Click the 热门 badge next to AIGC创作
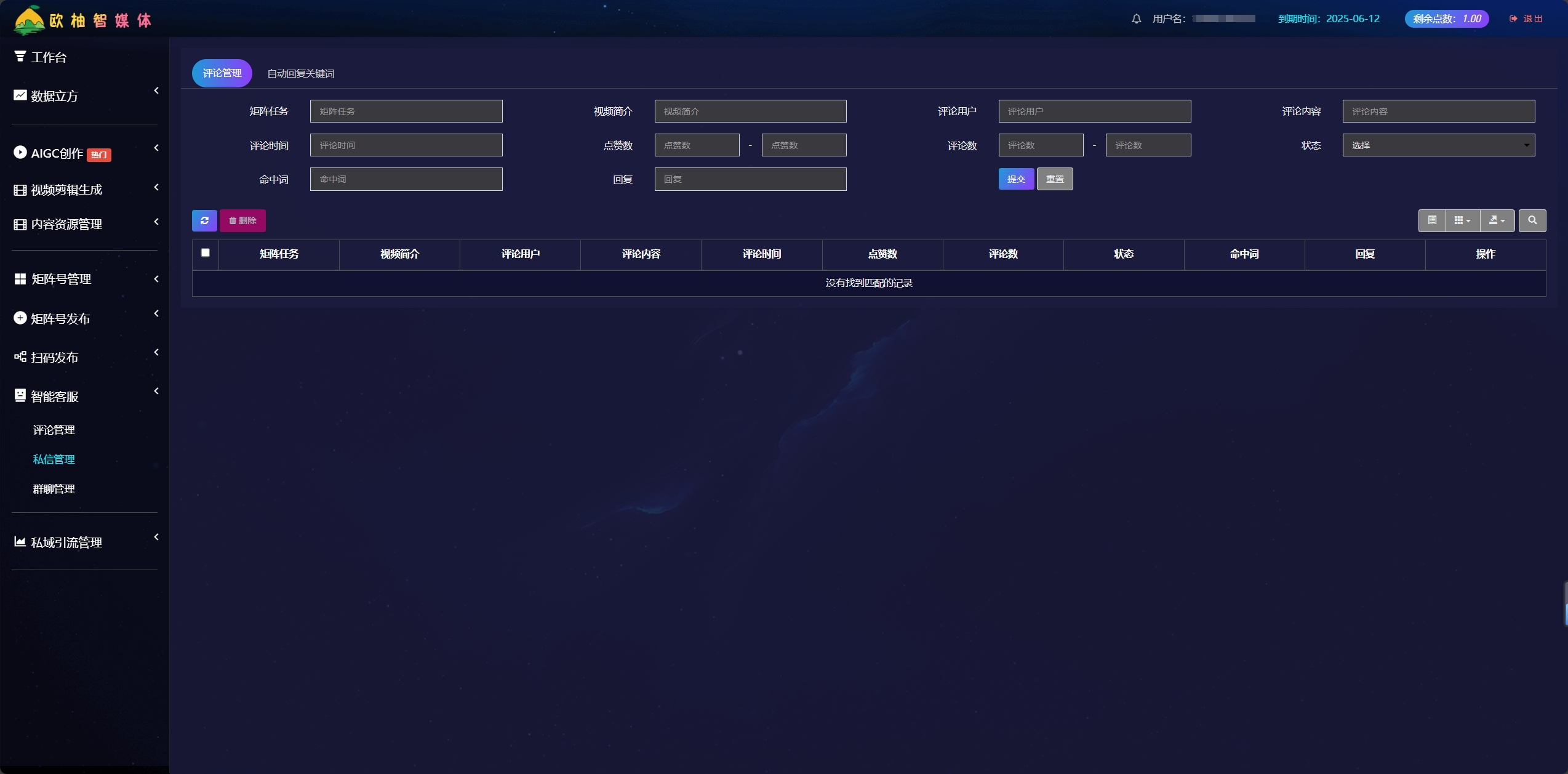The image size is (1568, 774). pyautogui.click(x=99, y=155)
